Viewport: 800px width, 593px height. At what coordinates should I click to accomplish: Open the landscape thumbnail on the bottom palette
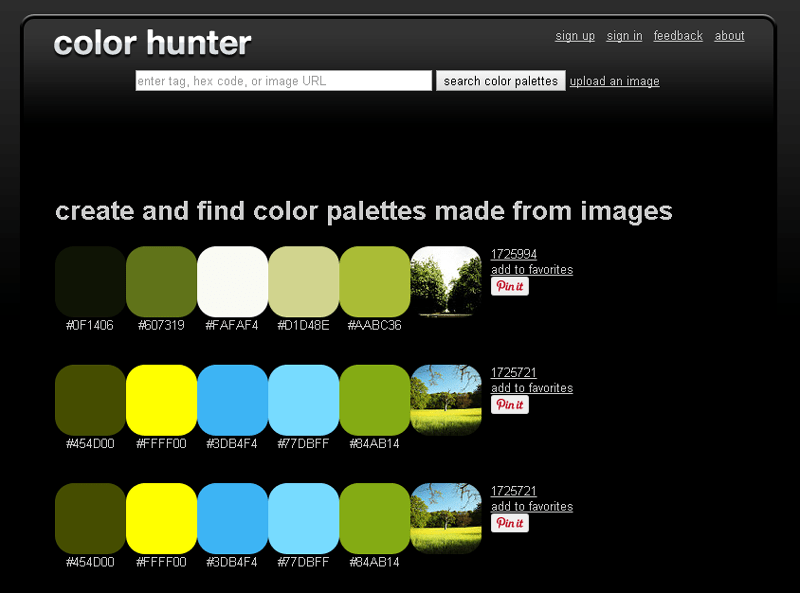447,518
